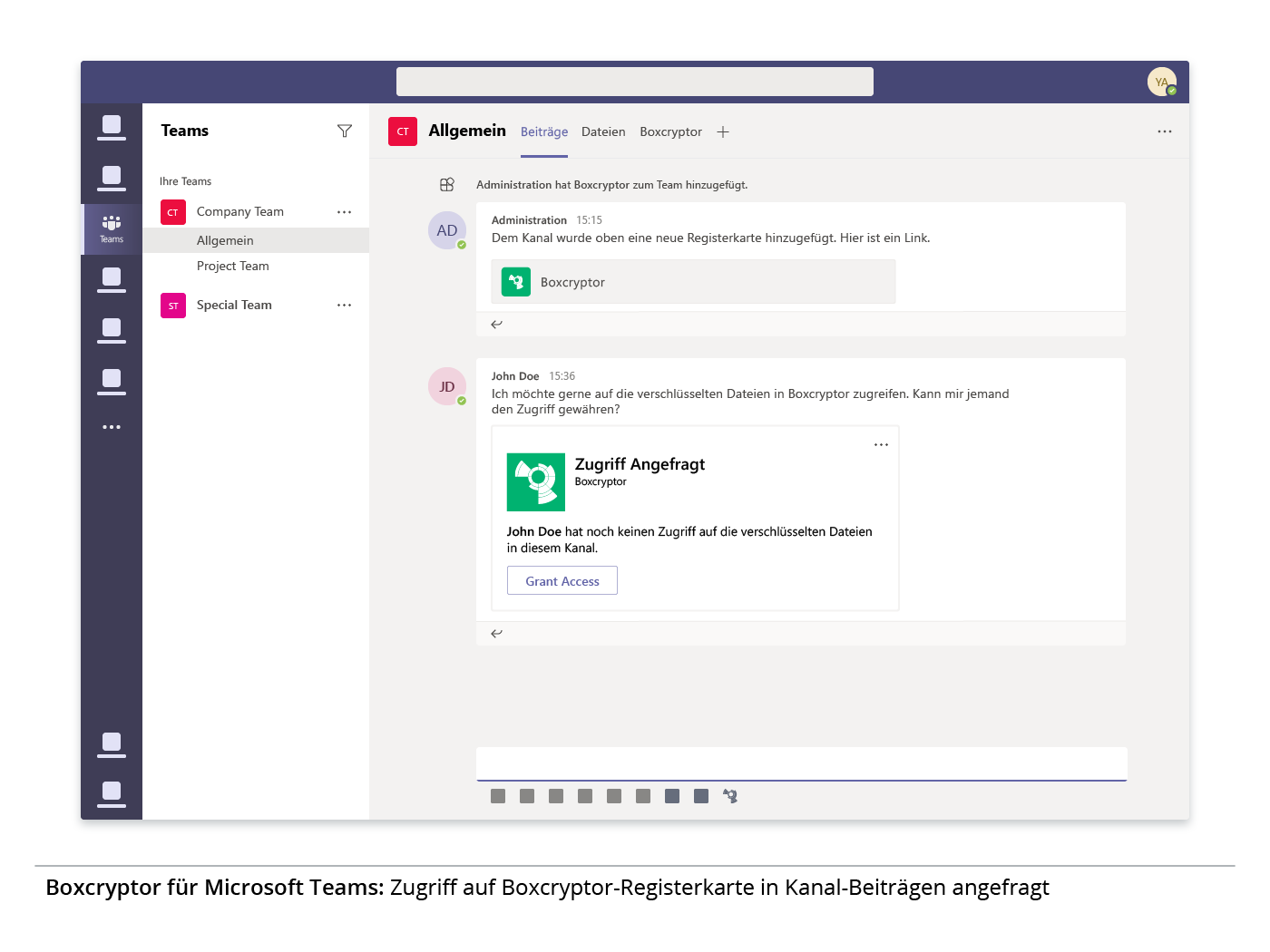Select the Allgemein channel in the list
1270x952 pixels.
coord(256,240)
